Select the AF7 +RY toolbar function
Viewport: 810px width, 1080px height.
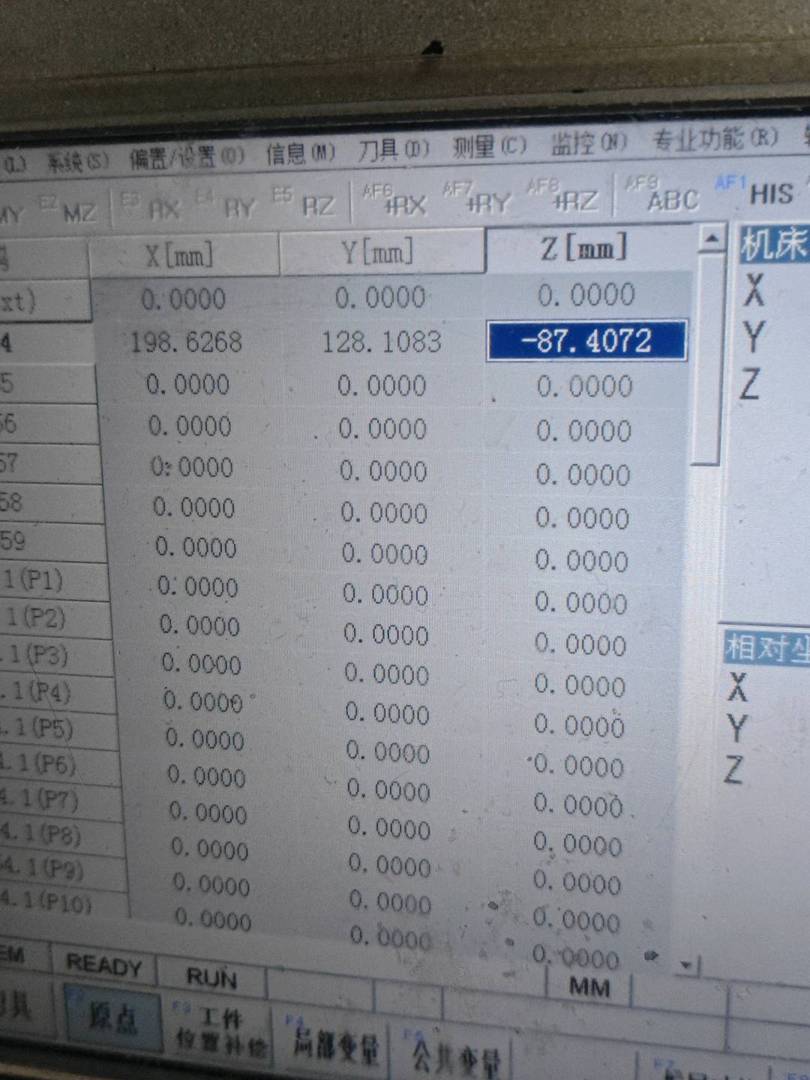[x=478, y=199]
